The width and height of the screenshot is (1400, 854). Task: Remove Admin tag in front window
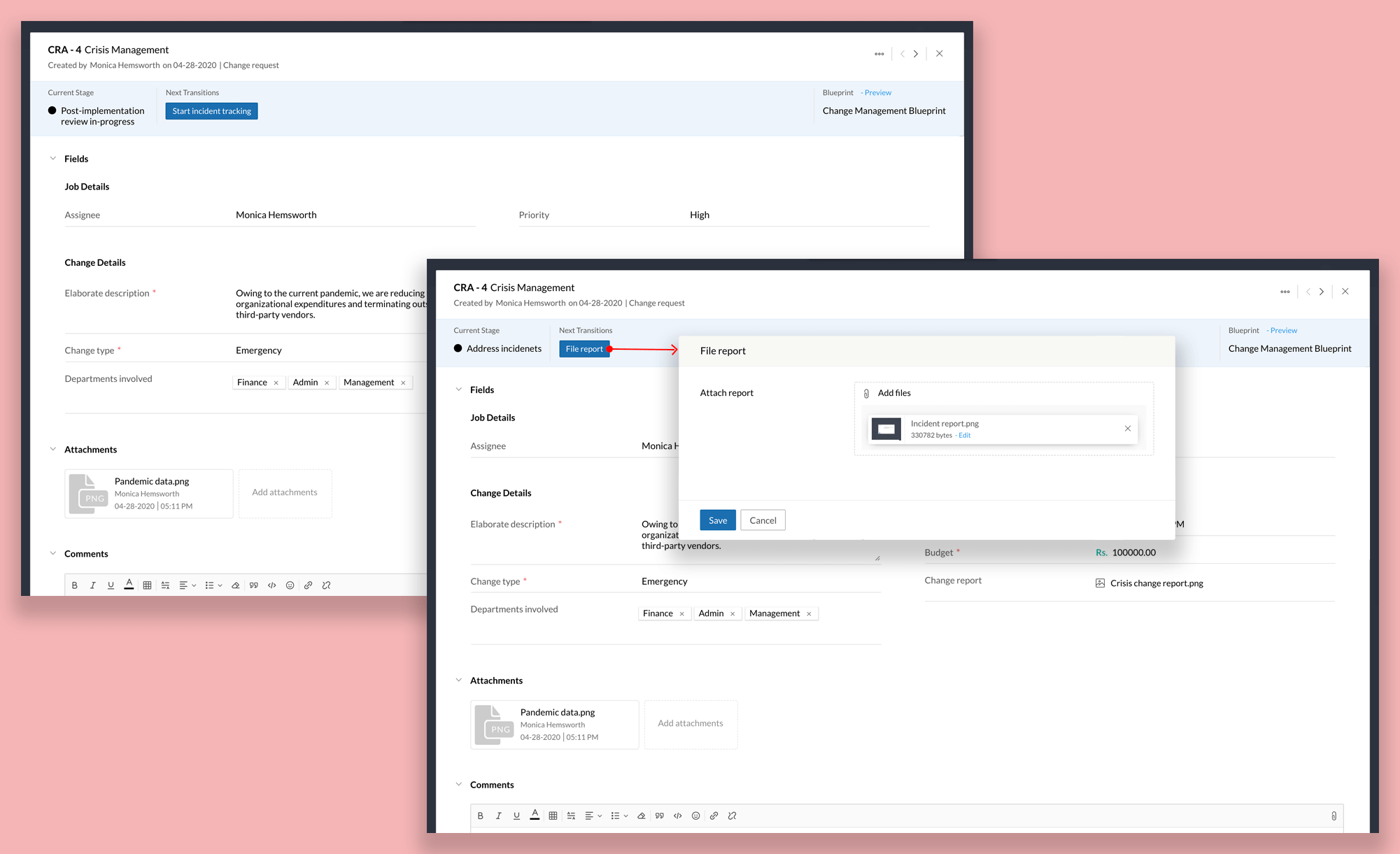pos(733,613)
